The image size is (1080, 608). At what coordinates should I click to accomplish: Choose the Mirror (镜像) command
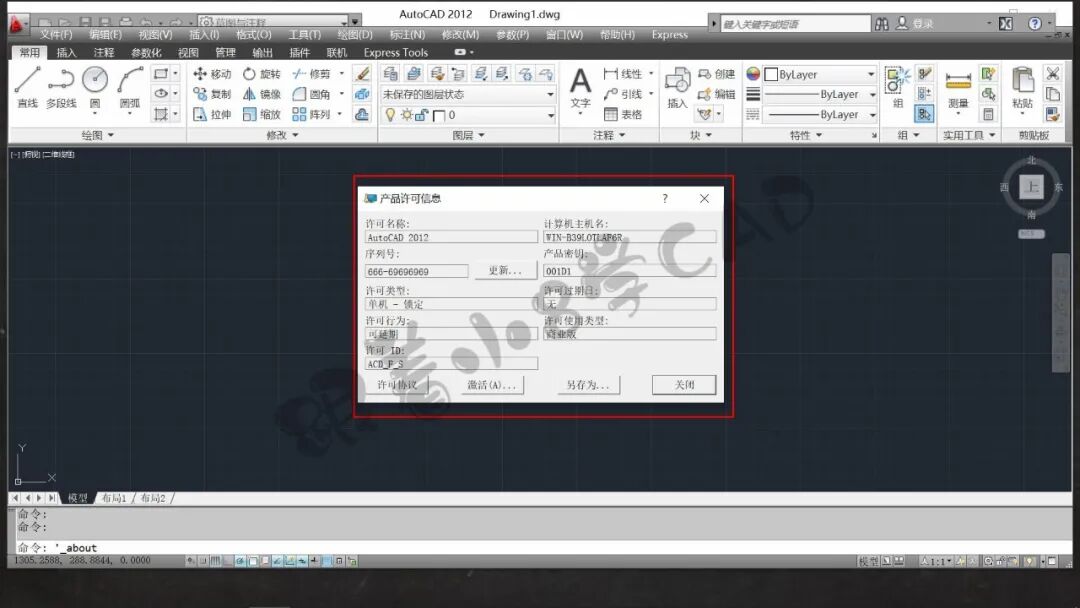pyautogui.click(x=262, y=94)
